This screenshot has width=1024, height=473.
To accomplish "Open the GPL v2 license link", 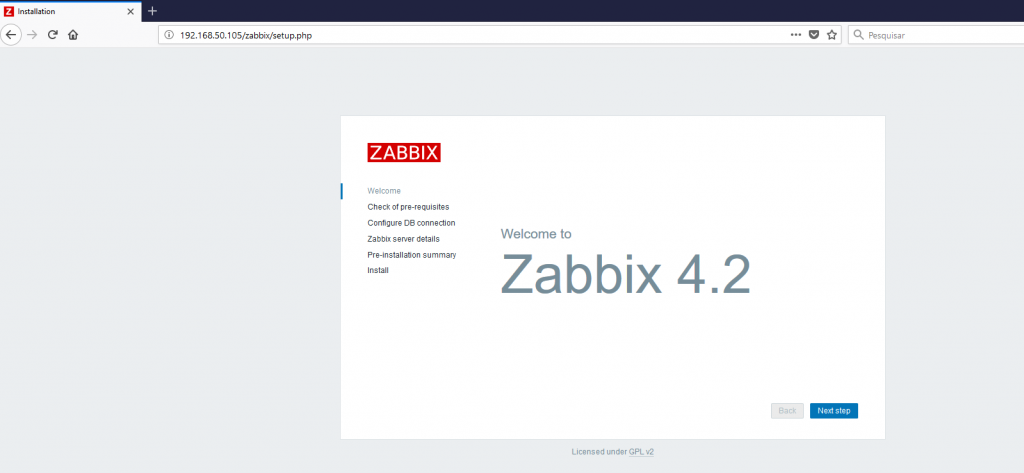I will [x=641, y=451].
